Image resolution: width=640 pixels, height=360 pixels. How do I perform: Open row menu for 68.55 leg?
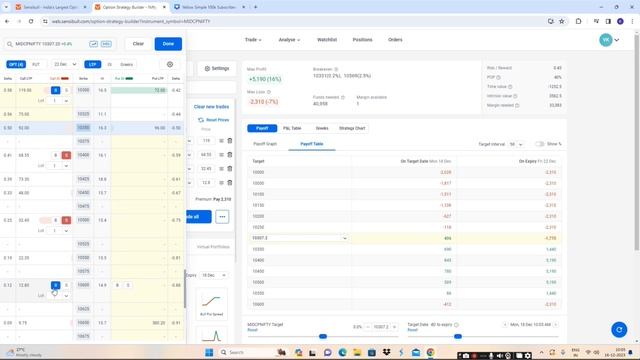pyautogui.click(x=221, y=155)
